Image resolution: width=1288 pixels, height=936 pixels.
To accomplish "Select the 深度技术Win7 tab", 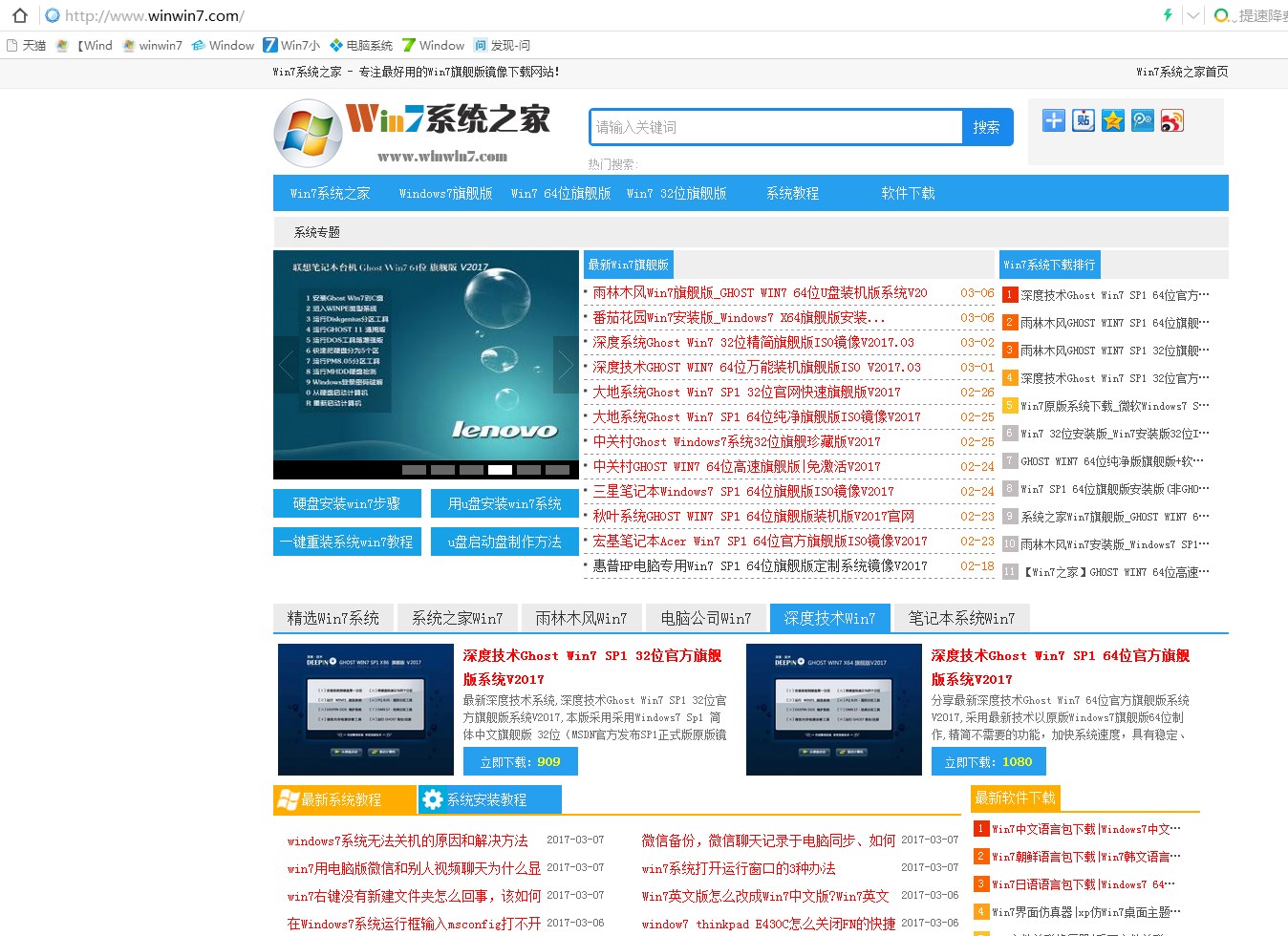I will 829,618.
